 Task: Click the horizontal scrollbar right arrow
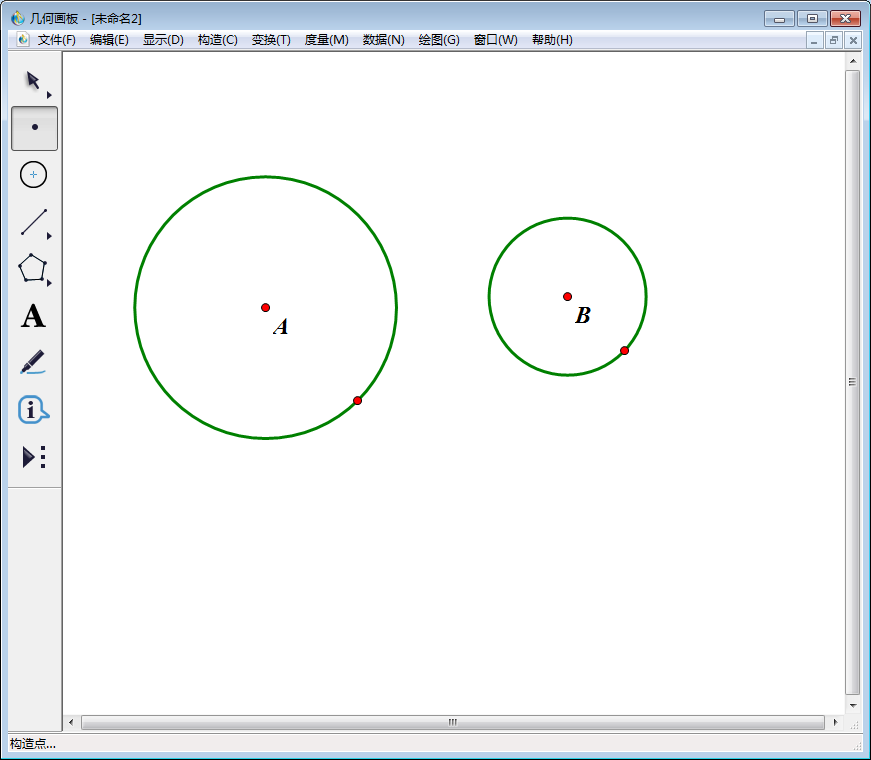[x=835, y=722]
